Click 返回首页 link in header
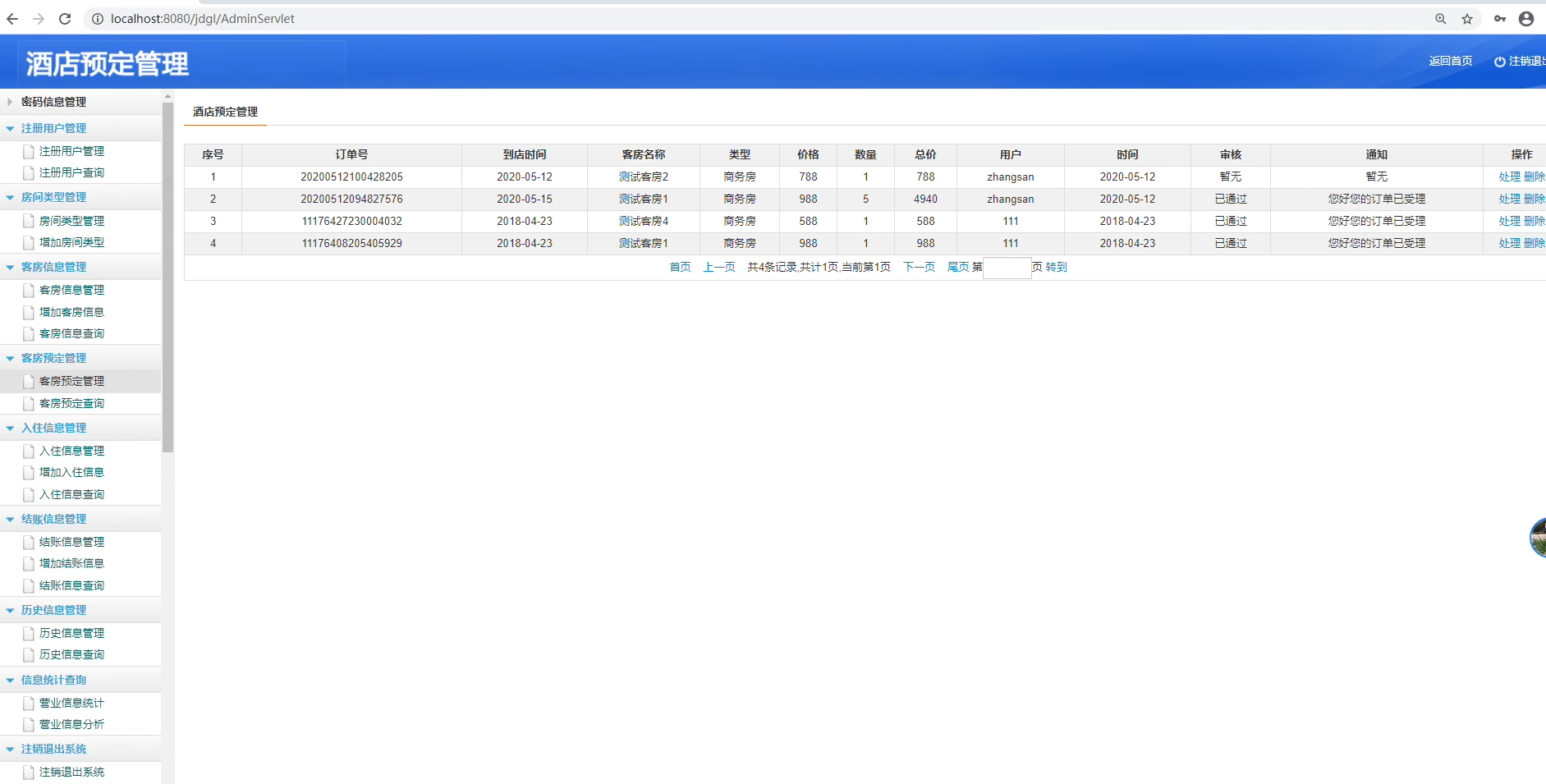This screenshot has width=1546, height=784. (x=1450, y=61)
